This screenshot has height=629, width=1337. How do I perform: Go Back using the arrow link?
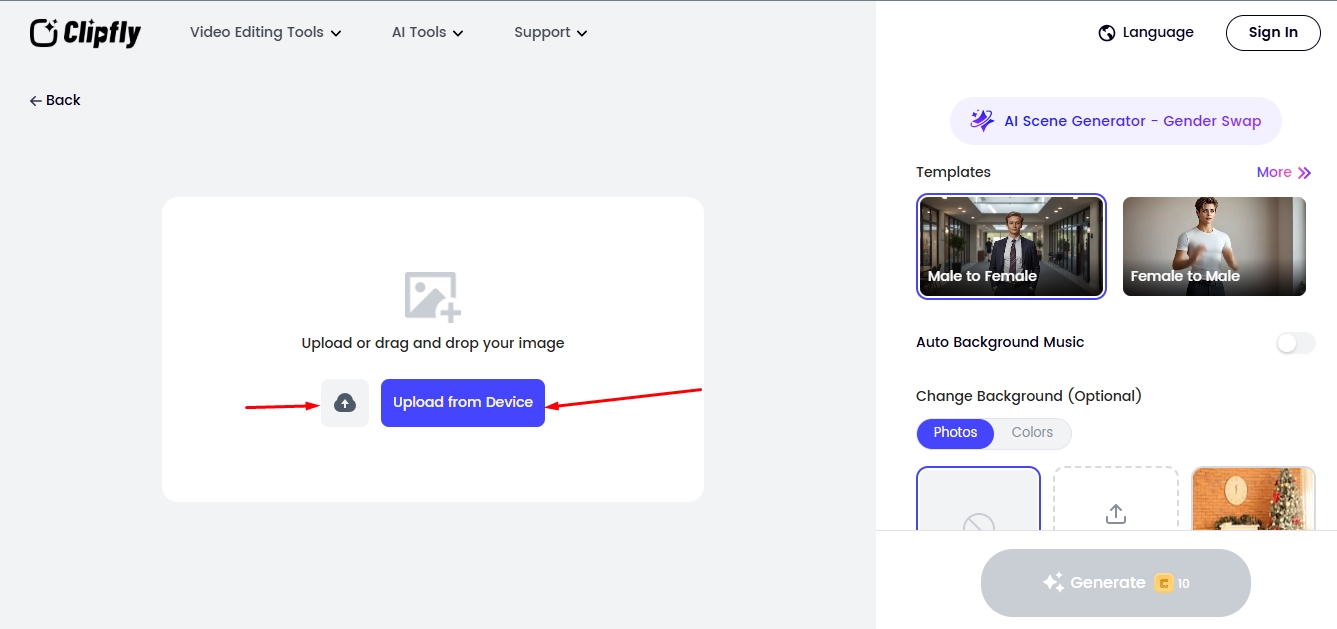click(55, 100)
